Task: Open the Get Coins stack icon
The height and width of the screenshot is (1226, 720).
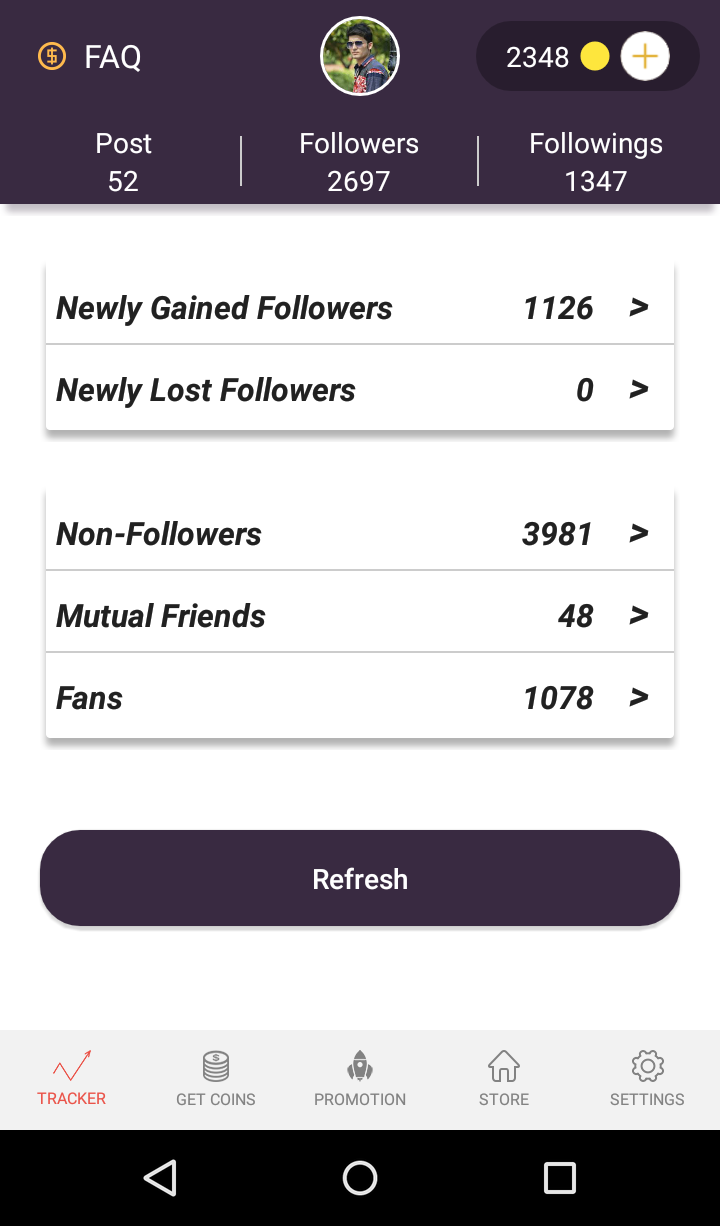Action: (216, 1066)
